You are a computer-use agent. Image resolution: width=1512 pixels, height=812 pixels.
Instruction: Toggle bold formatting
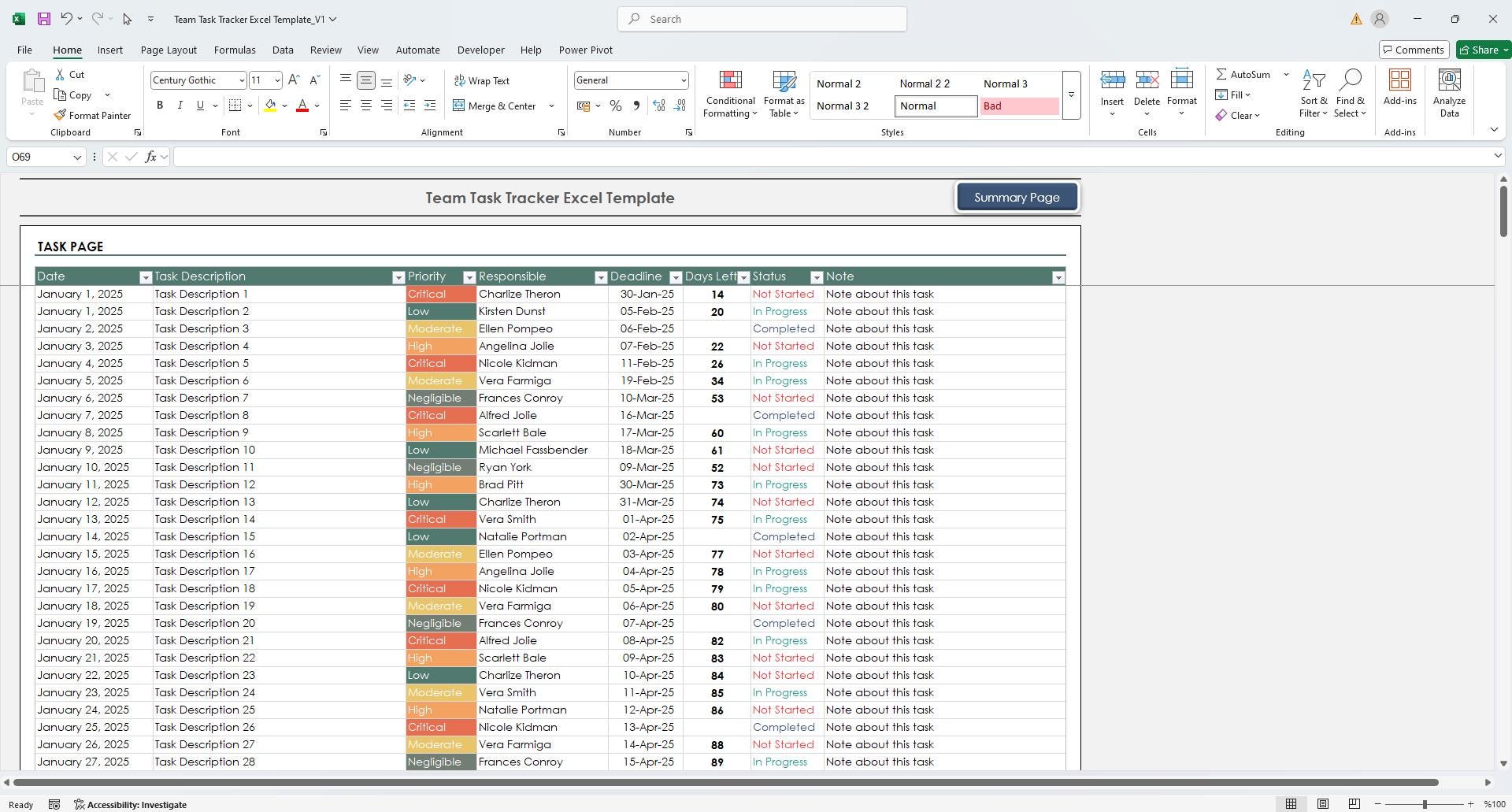click(159, 105)
